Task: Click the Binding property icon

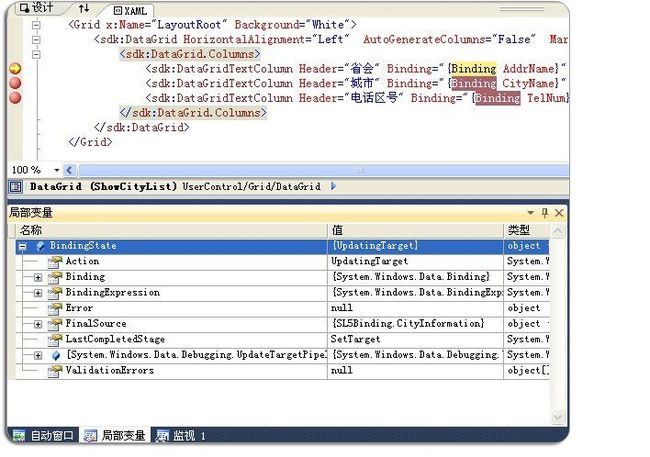Action: pos(54,277)
